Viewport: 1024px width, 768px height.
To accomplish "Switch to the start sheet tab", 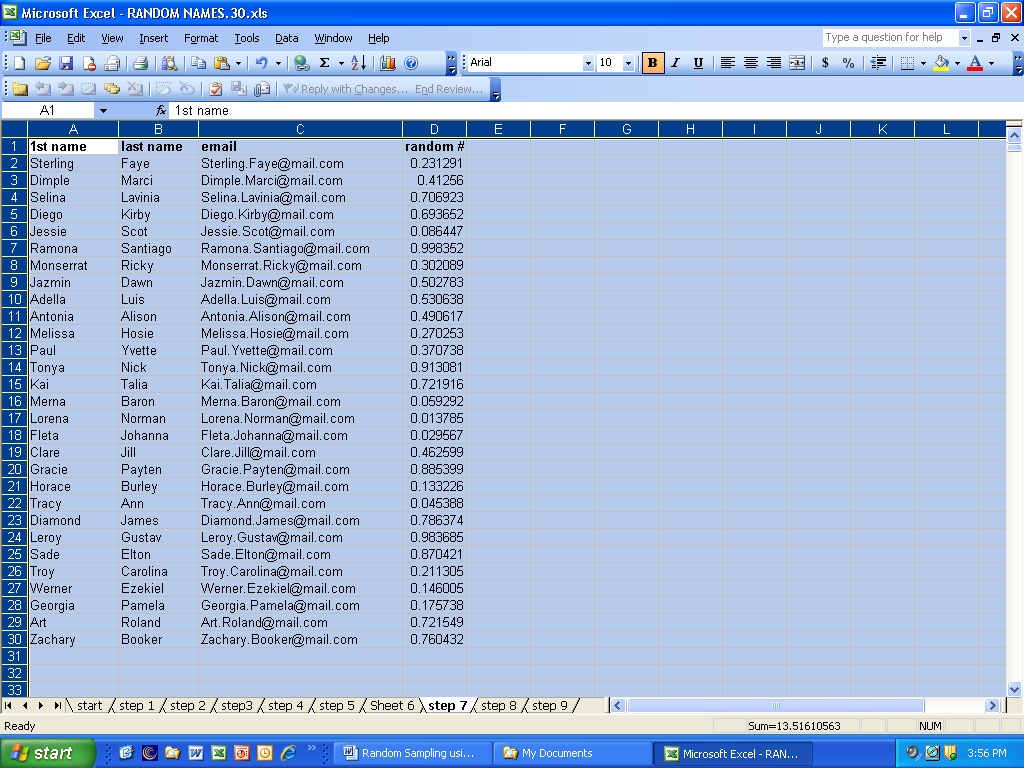I will pyautogui.click(x=89, y=705).
